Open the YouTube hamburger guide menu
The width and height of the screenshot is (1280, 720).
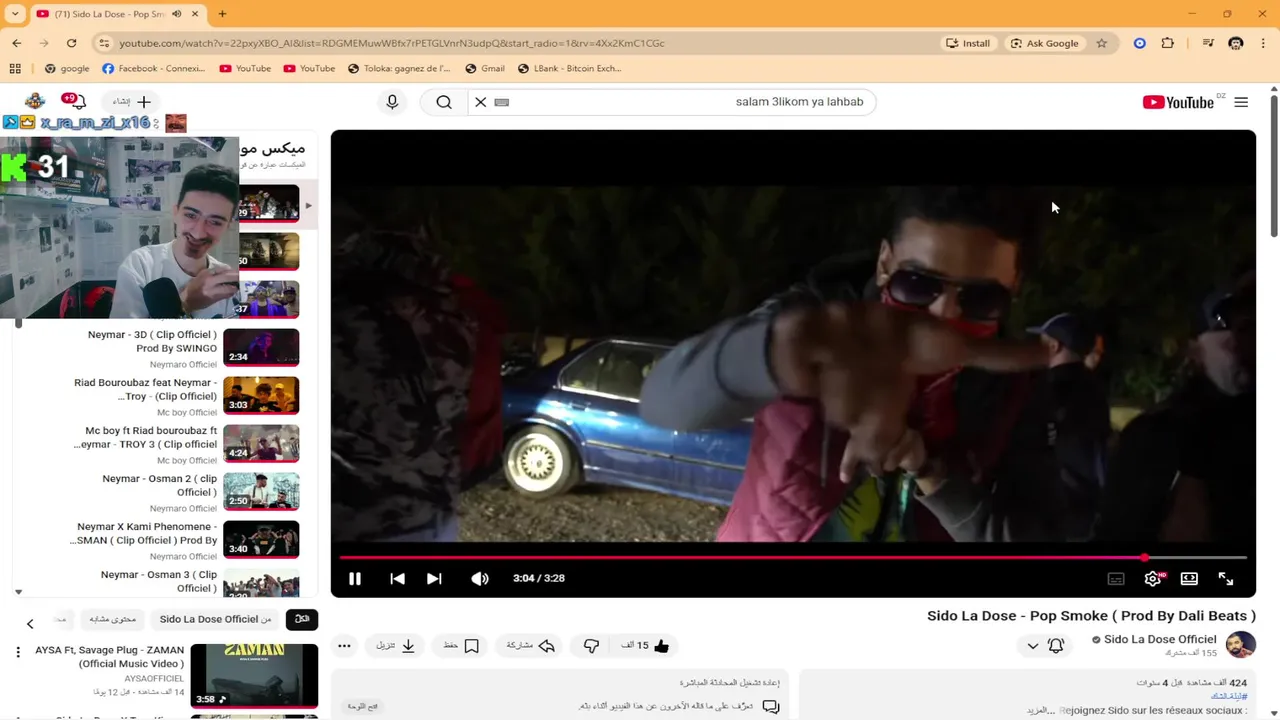click(x=1241, y=102)
